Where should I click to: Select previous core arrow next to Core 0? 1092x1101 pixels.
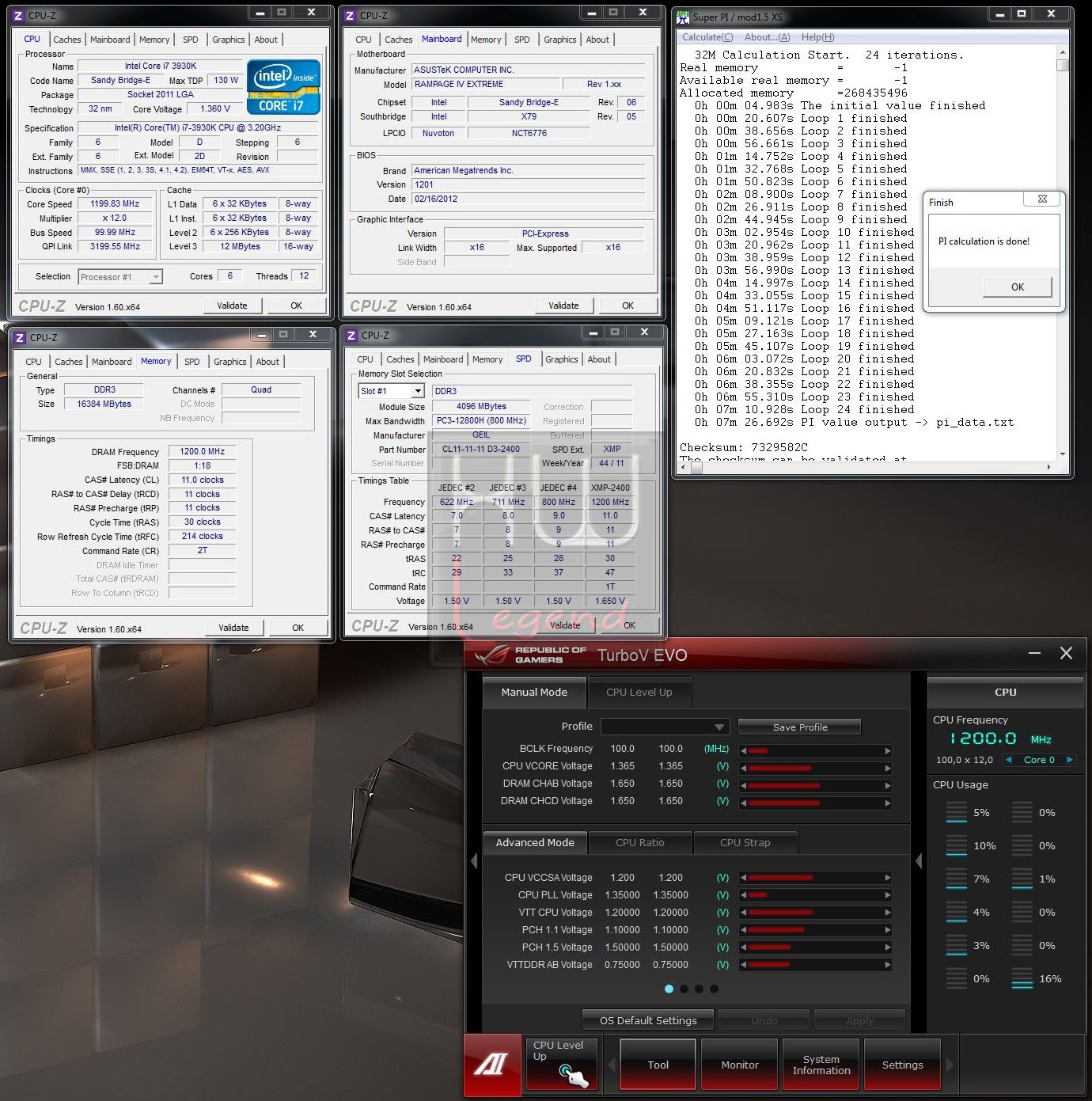1008,760
